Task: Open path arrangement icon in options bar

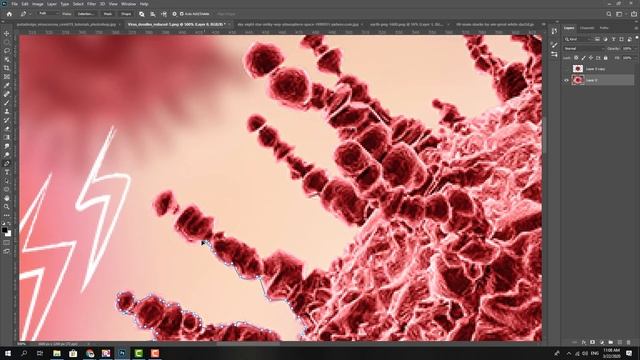Action: pyautogui.click(x=164, y=14)
